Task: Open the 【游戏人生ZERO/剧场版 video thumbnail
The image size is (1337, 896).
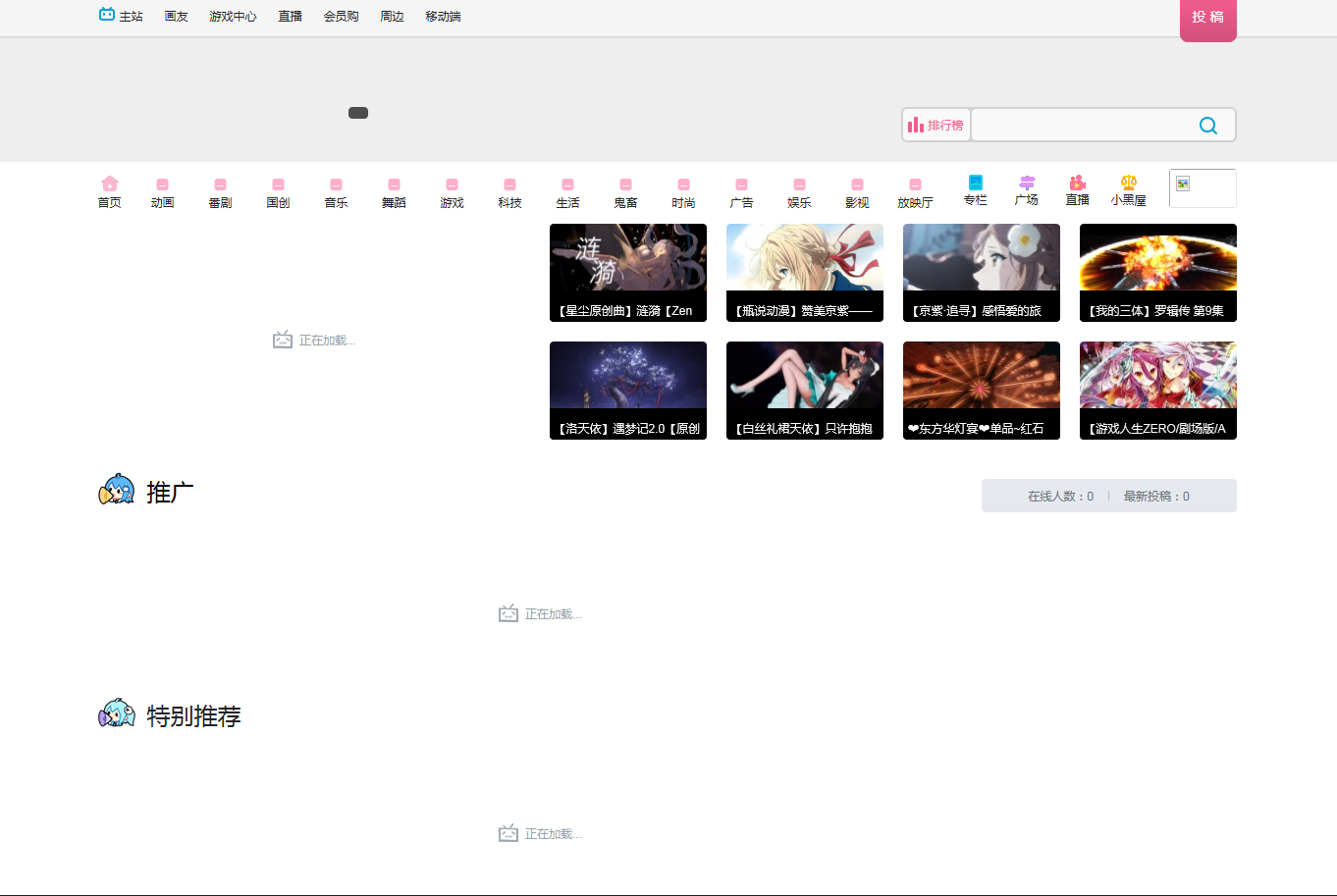Action: click(x=1158, y=391)
